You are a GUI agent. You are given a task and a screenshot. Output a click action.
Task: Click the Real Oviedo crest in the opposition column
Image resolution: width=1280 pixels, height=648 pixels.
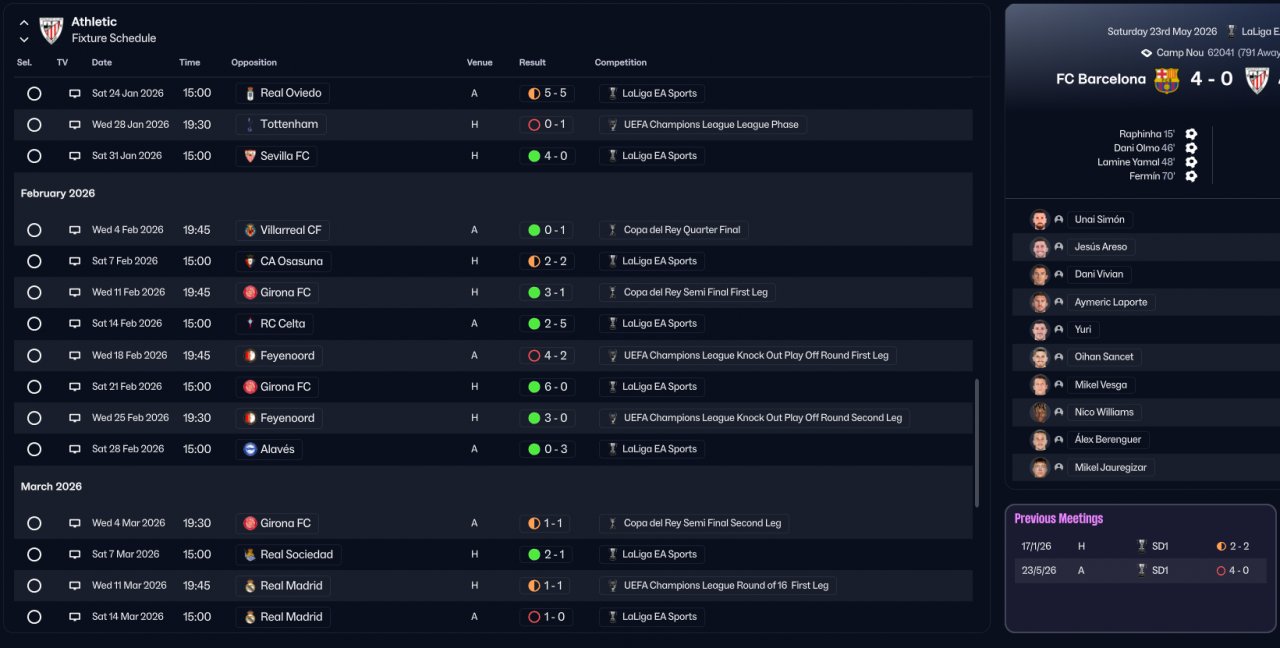tap(250, 94)
